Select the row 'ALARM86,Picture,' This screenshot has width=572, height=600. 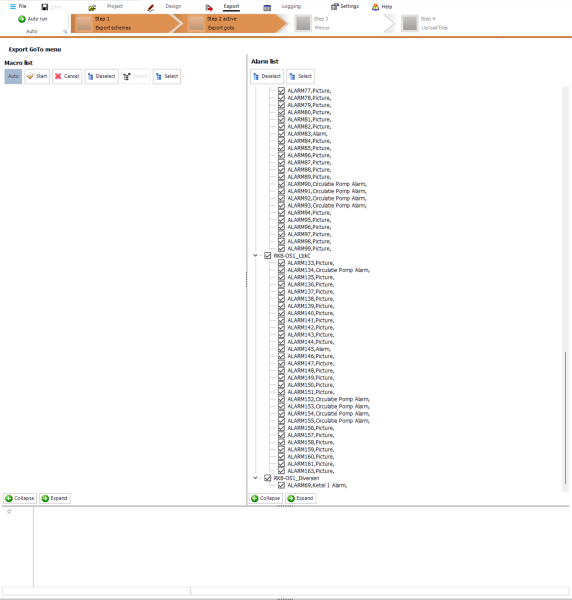(x=309, y=155)
